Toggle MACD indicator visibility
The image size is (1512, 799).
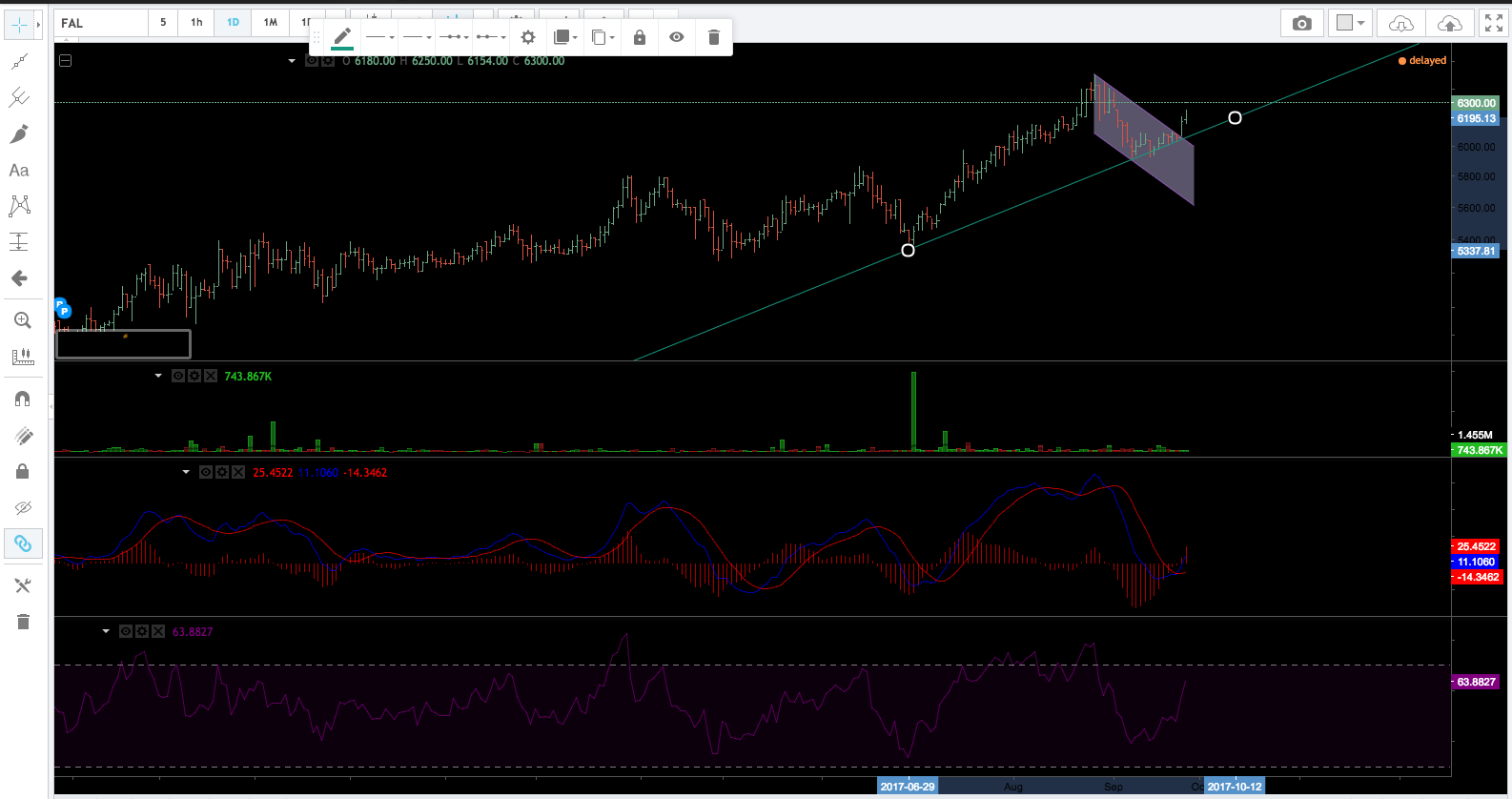coord(206,472)
